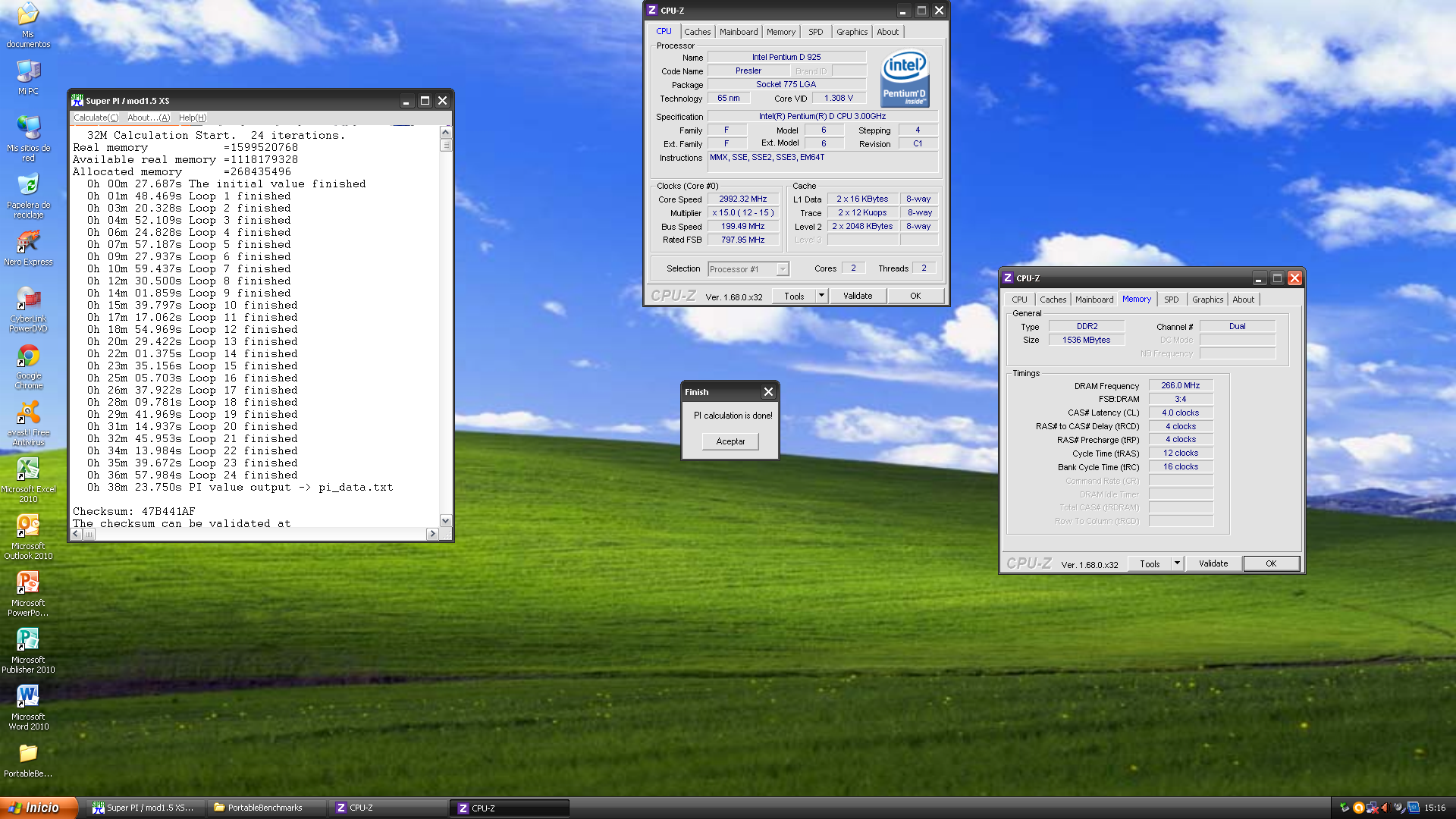Launch CyberLink PowerDVD shortcut
The image size is (1456, 819).
[x=28, y=309]
